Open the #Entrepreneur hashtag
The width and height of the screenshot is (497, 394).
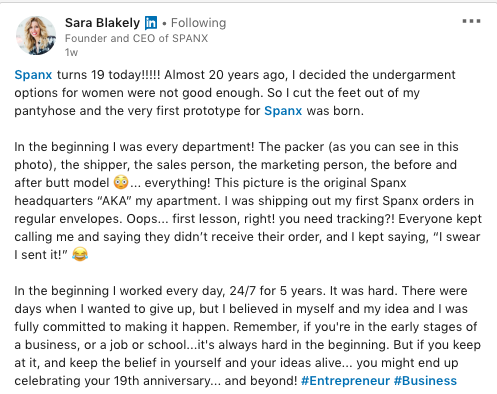click(x=345, y=381)
